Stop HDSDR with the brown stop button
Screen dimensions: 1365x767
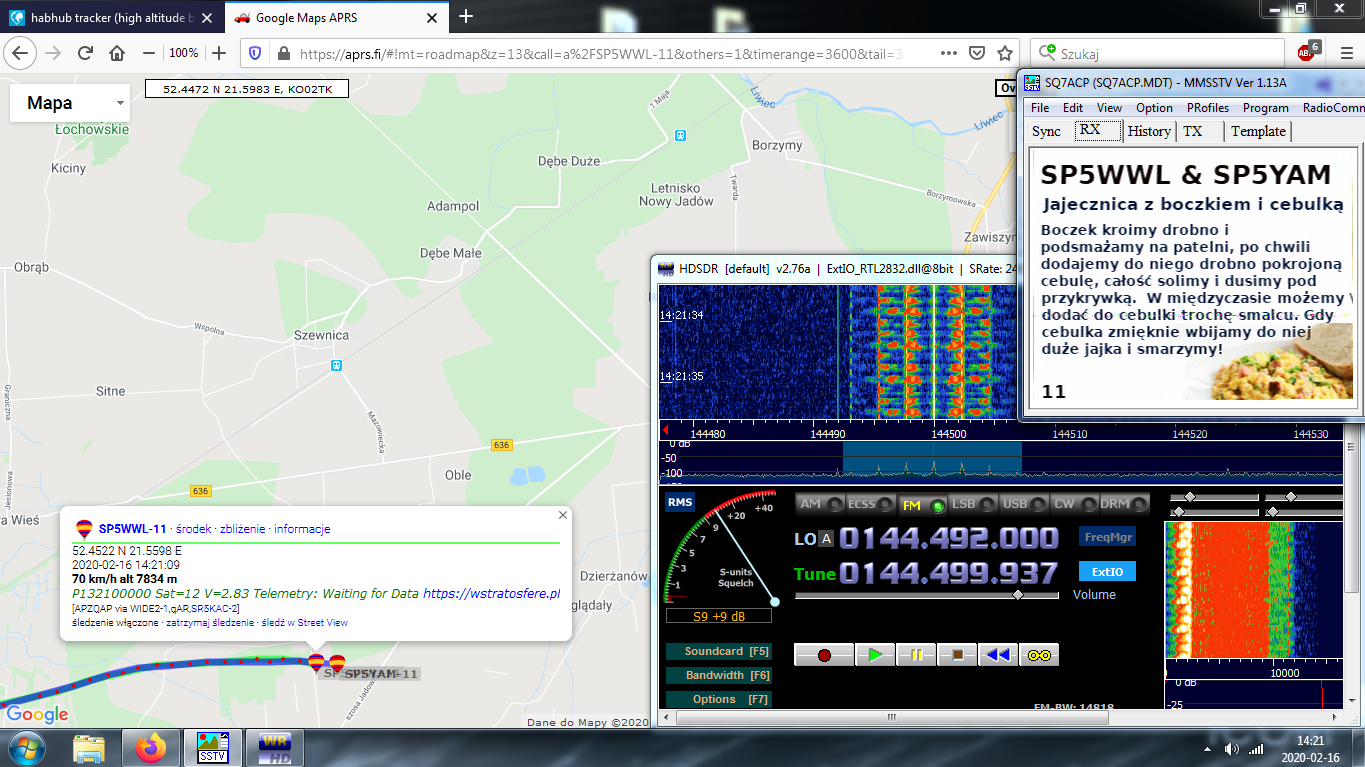[957, 655]
